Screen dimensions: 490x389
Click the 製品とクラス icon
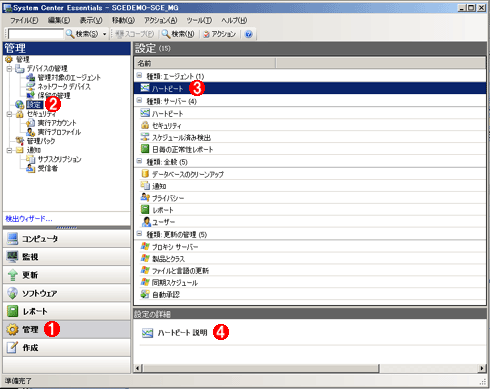pos(145,258)
